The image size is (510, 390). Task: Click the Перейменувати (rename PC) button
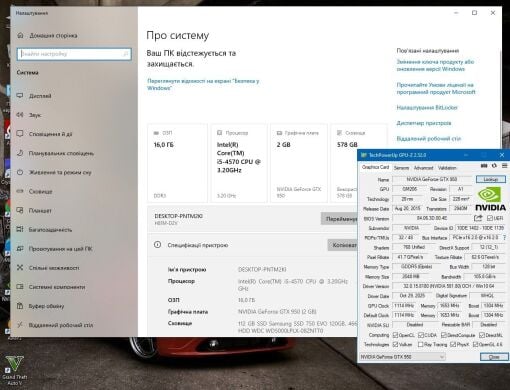339,219
